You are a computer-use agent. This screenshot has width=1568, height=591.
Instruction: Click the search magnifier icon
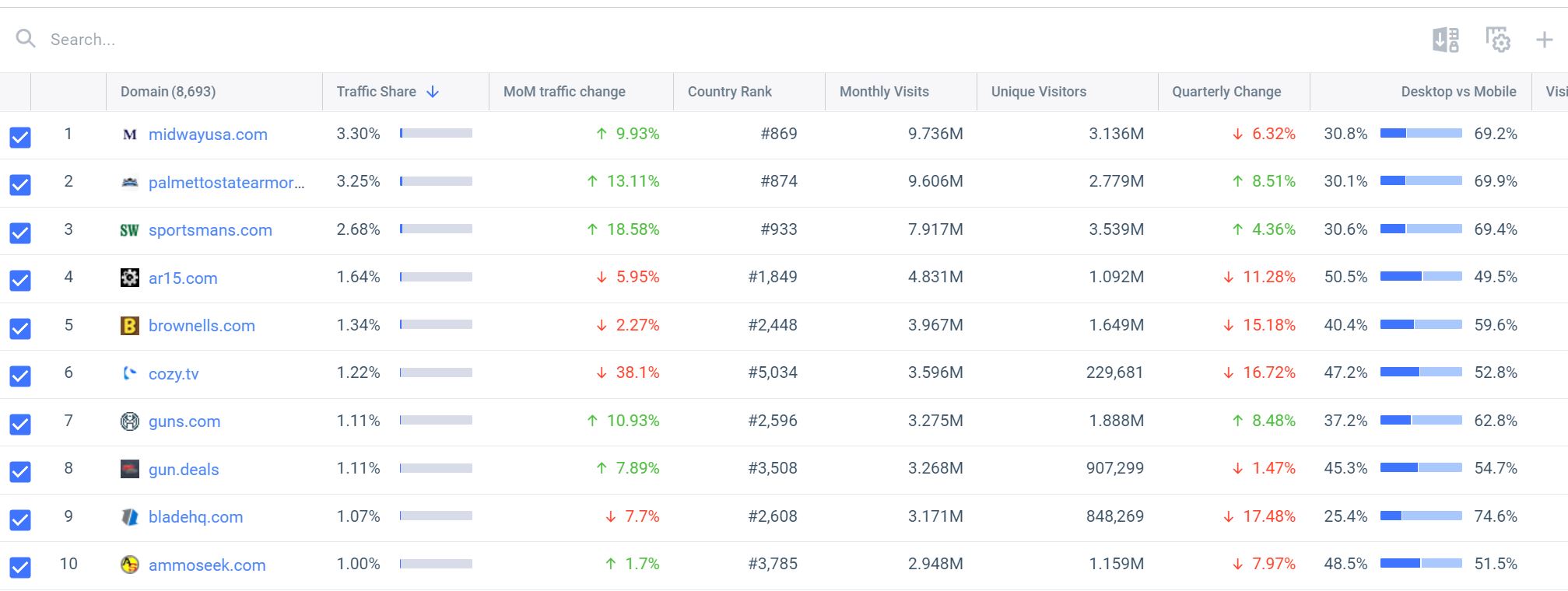point(26,38)
